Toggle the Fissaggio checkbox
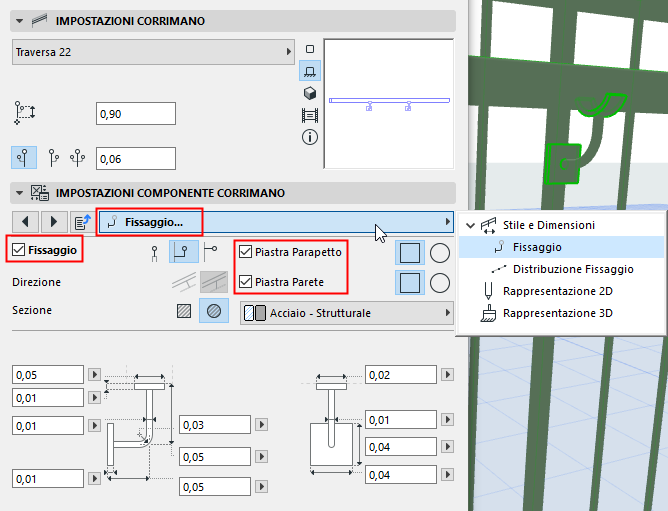 18,250
